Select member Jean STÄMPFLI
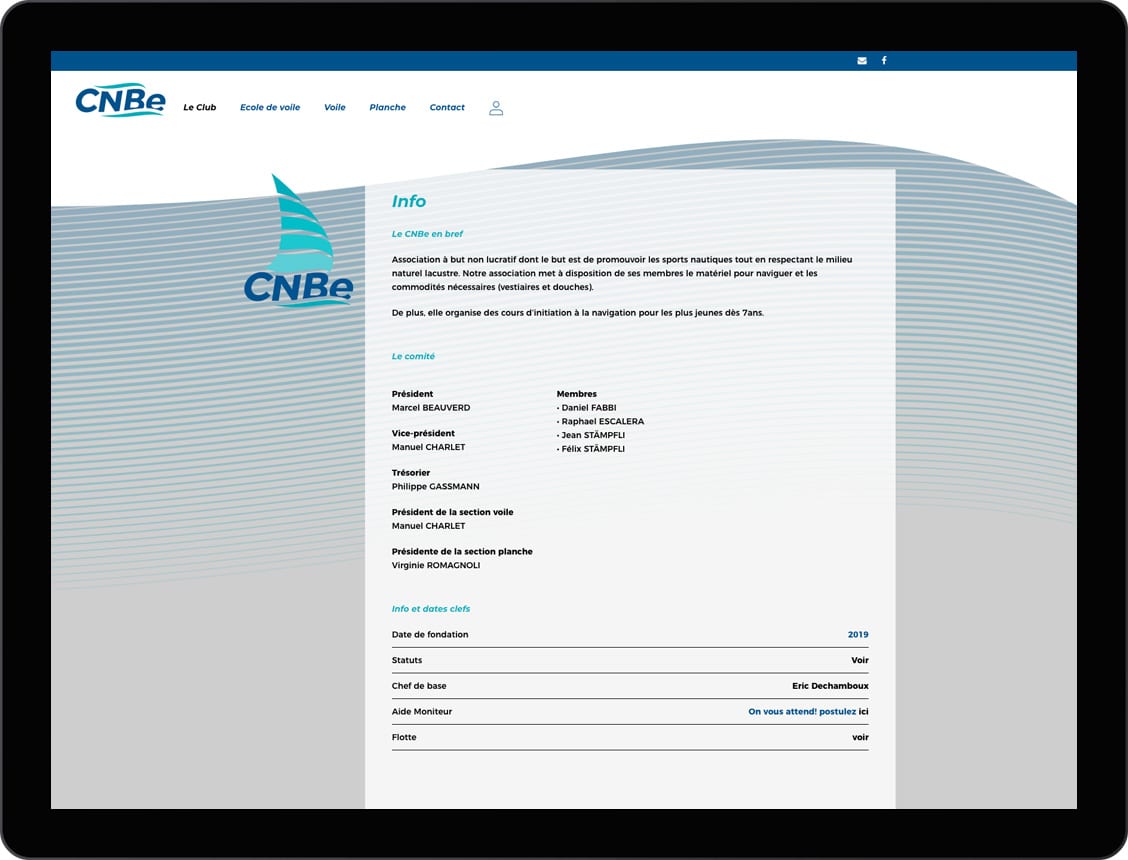 click(x=593, y=435)
